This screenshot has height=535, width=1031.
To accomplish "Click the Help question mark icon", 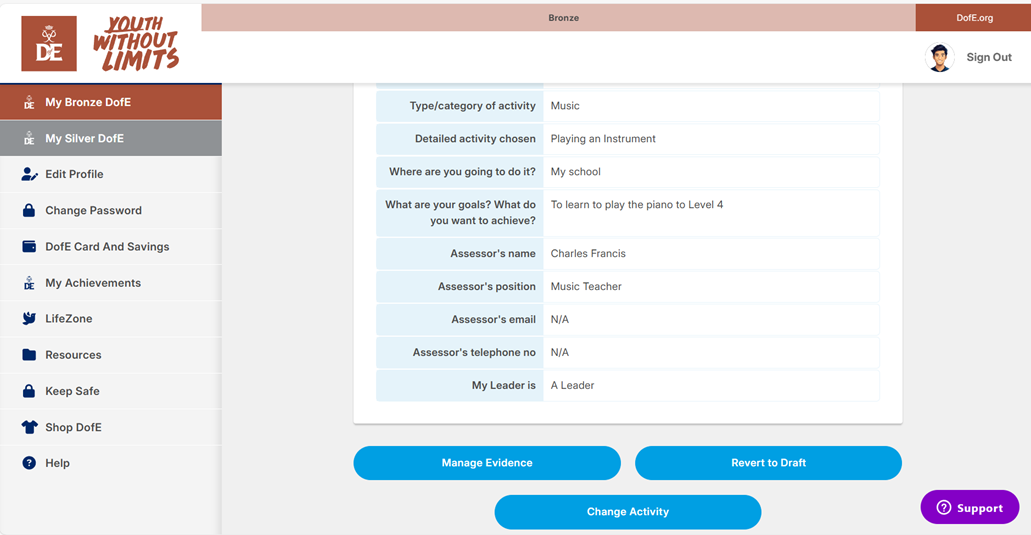I will 29,463.
